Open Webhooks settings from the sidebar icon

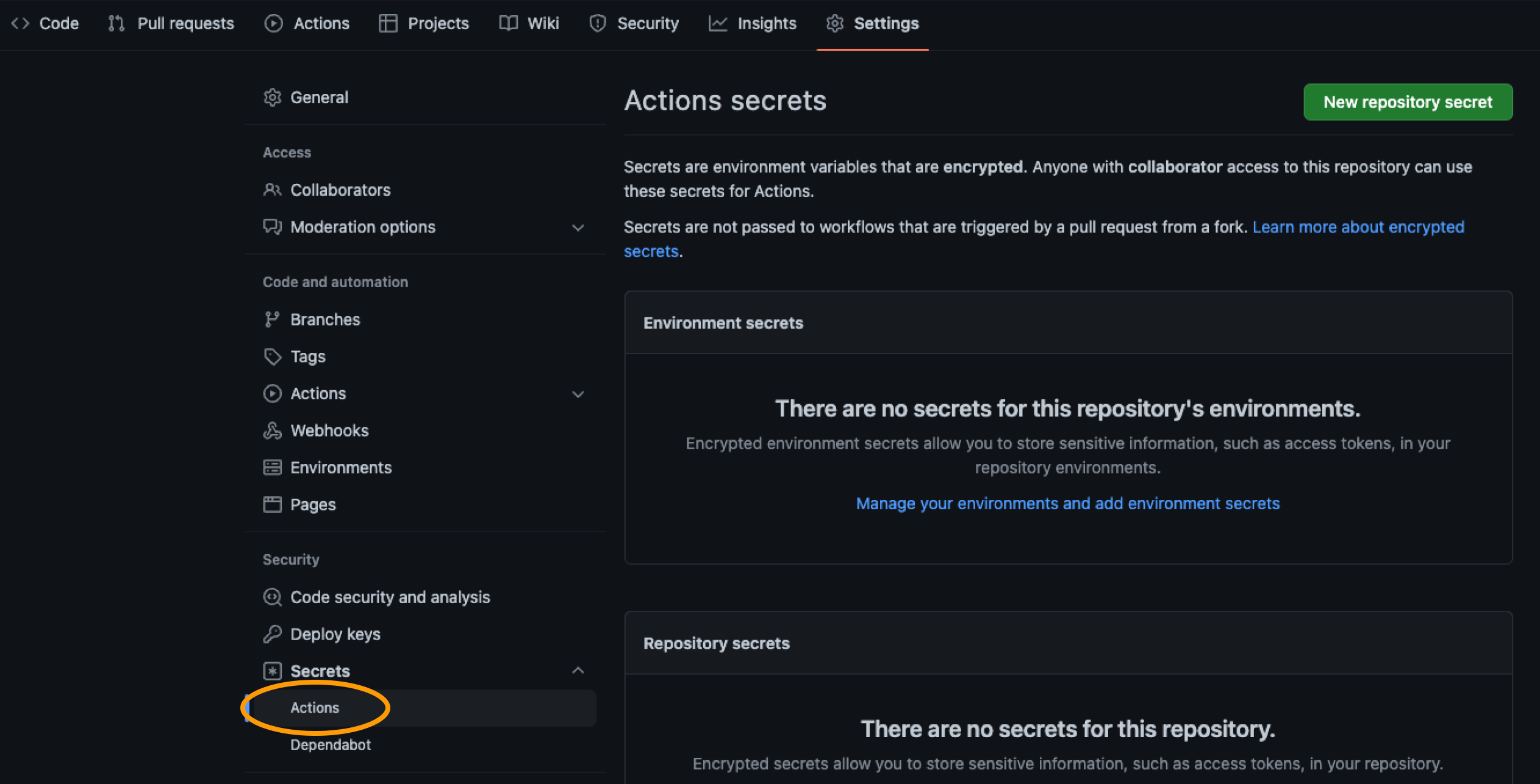coord(273,430)
